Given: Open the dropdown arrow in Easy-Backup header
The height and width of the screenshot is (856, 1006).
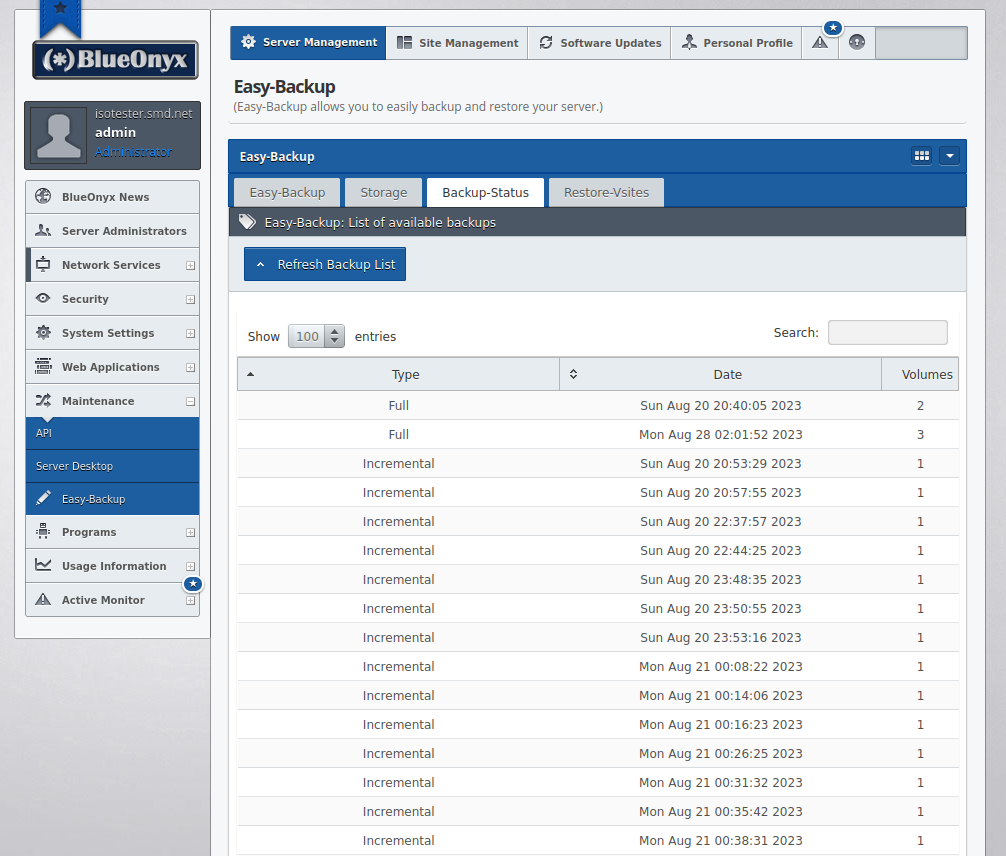Looking at the screenshot, I should [x=950, y=156].
